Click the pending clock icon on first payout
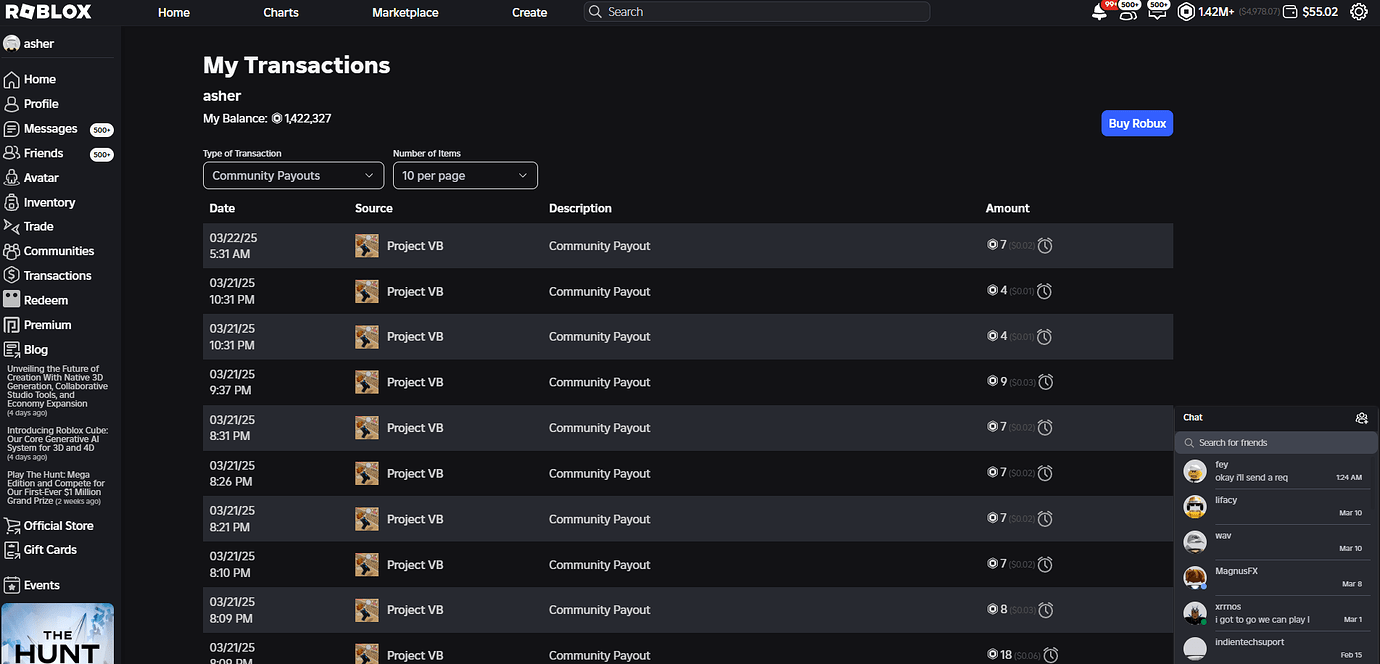Viewport: 1380px width, 664px height. point(1045,246)
